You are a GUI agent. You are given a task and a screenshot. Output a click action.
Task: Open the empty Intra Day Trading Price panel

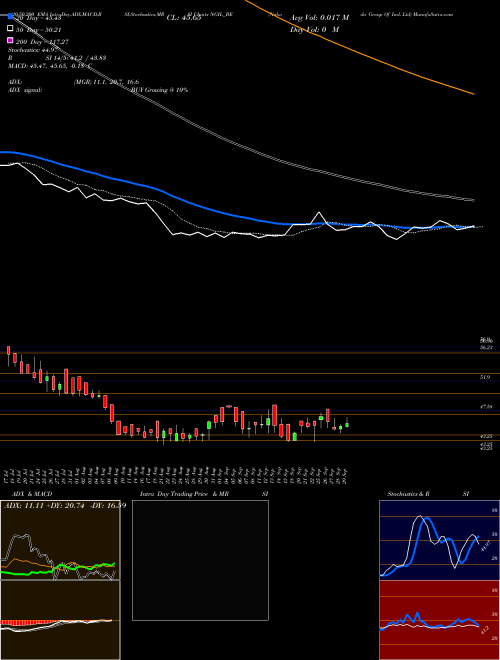(x=200, y=560)
